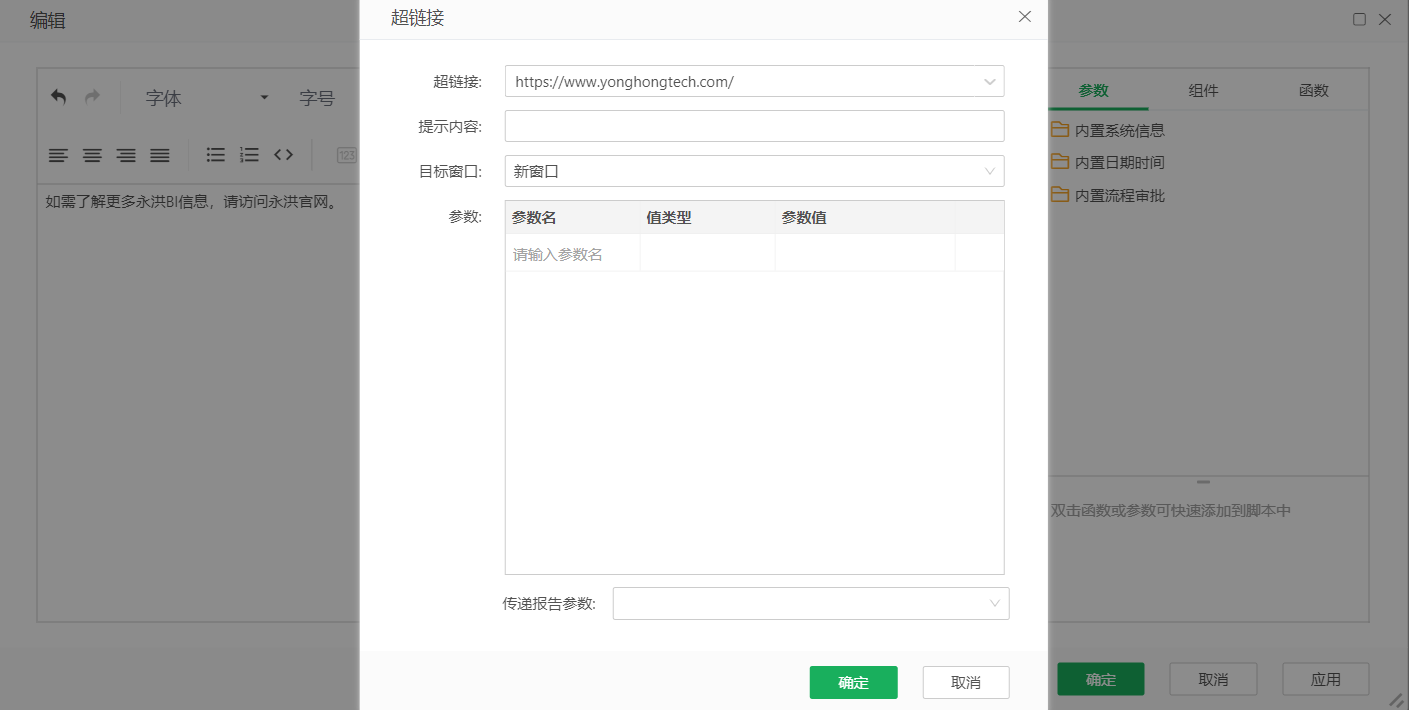This screenshot has height=710, width=1409.
Task: Click the Undo icon in the editor toolbar
Action: click(57, 96)
